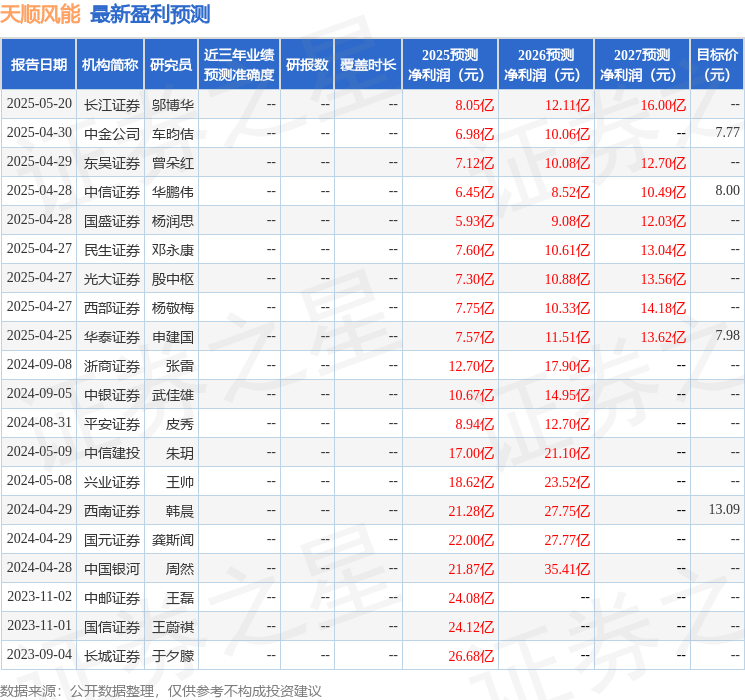The image size is (745, 700).
Task: Select analyst 武佳雄
Action: [x=173, y=395]
